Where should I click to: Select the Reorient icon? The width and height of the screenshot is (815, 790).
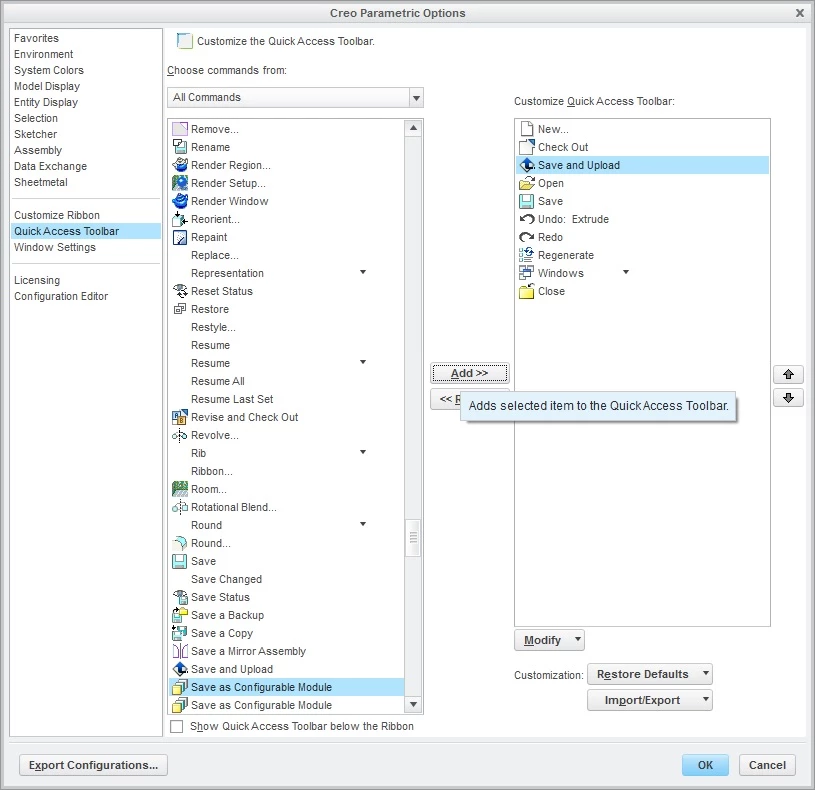tap(179, 219)
